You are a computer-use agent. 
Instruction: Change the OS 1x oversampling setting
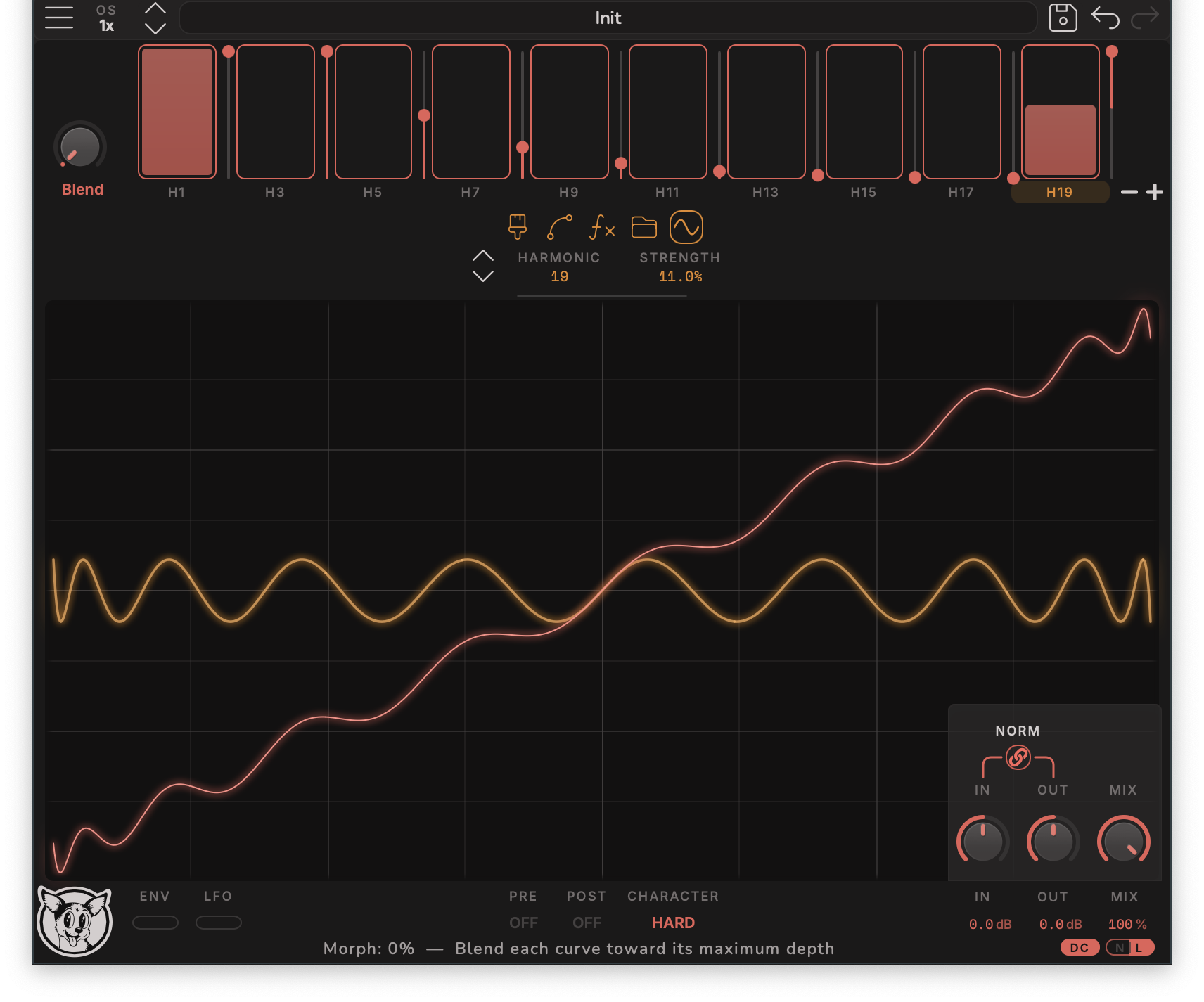[x=106, y=18]
